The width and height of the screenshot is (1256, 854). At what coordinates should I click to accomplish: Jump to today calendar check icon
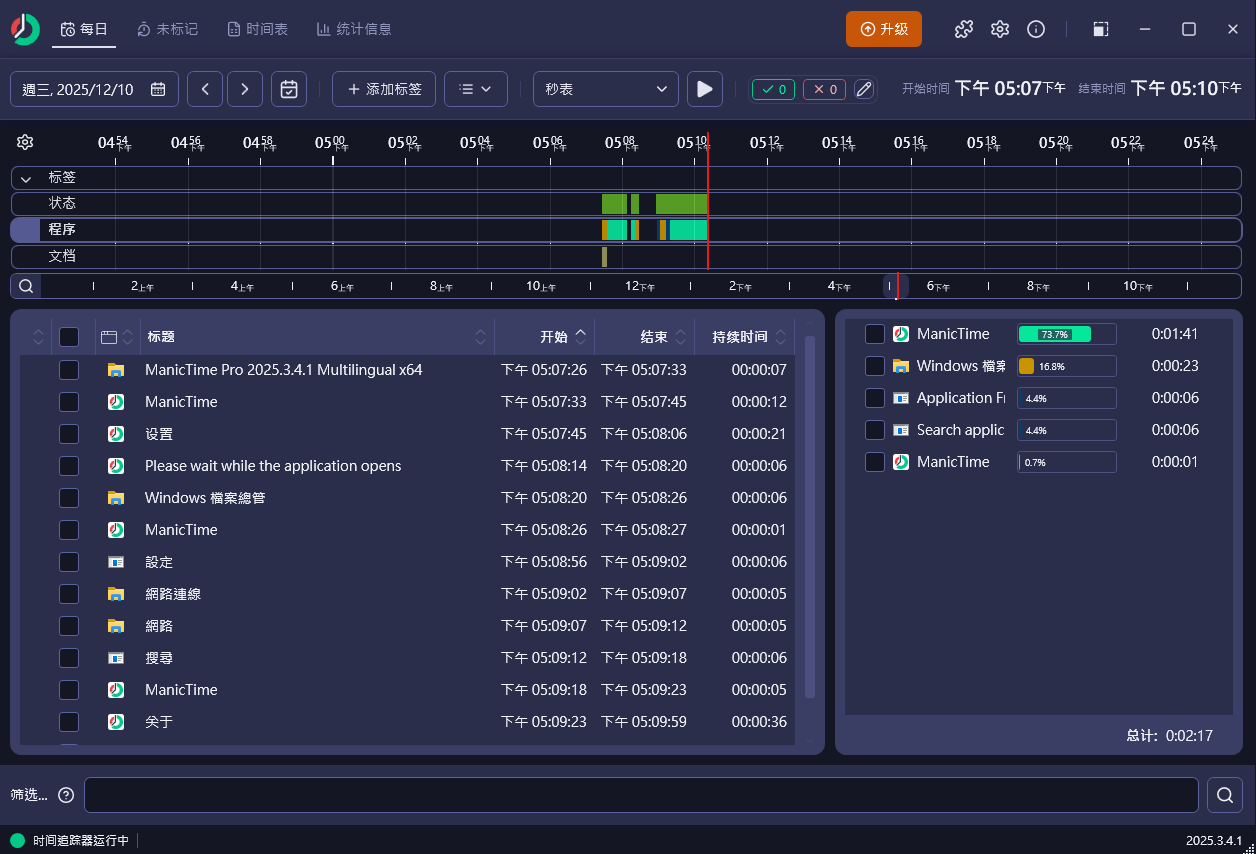click(x=289, y=89)
